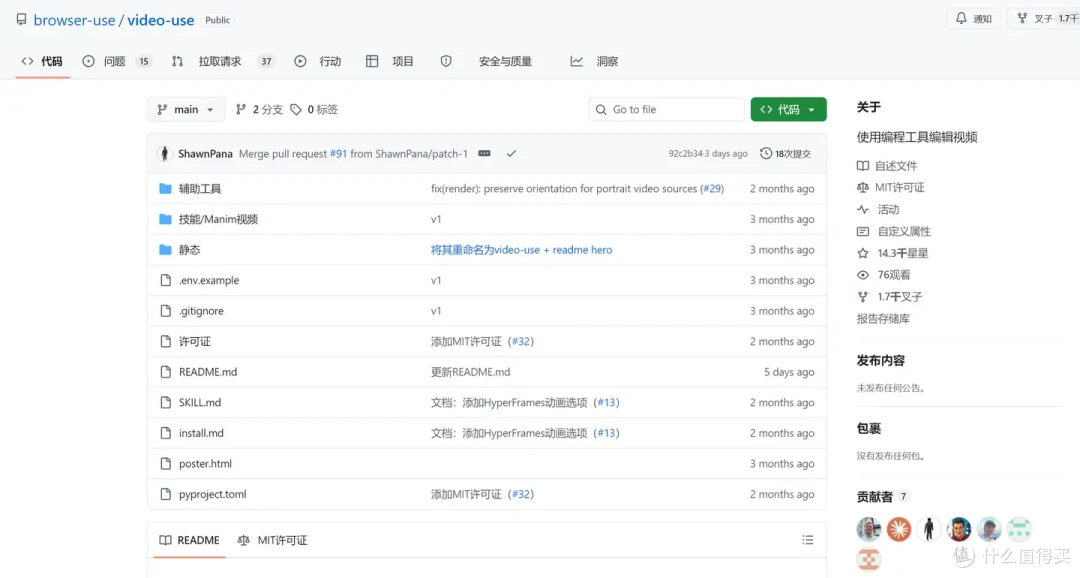This screenshot has height=578, width=1080.
Task: Expand the main branch dropdown
Action: (x=185, y=110)
